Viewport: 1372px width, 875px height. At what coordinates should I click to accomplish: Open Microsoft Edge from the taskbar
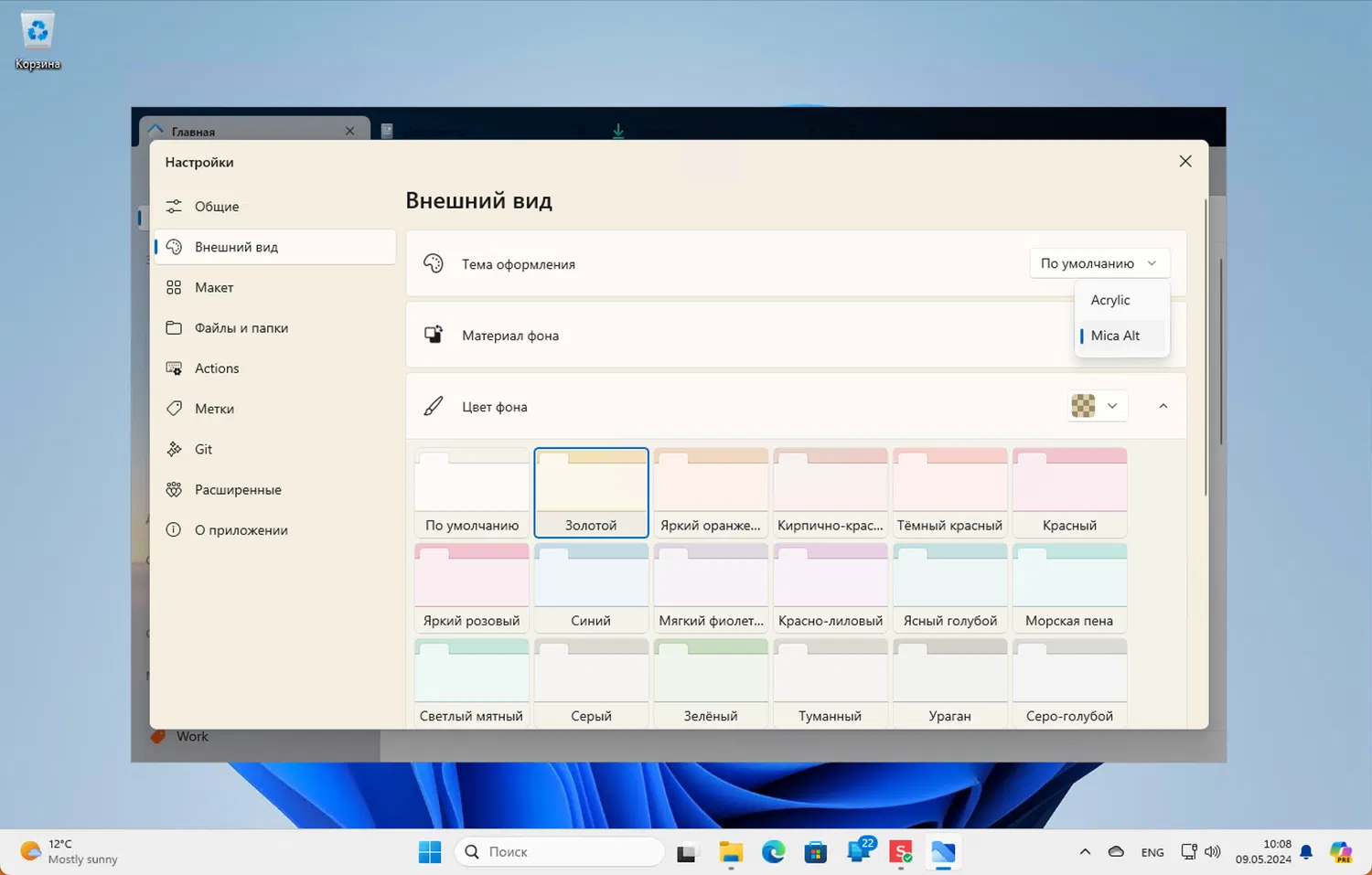pyautogui.click(x=774, y=852)
